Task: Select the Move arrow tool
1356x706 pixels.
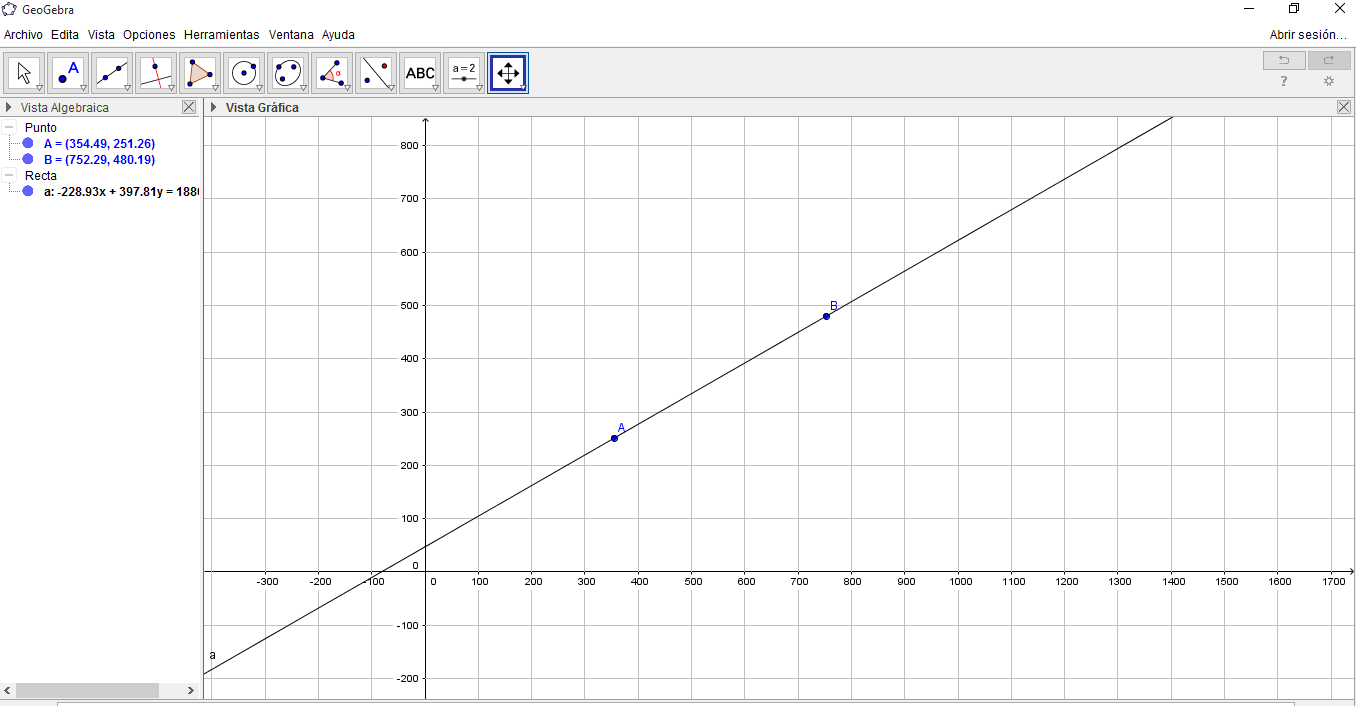Action: click(23, 71)
